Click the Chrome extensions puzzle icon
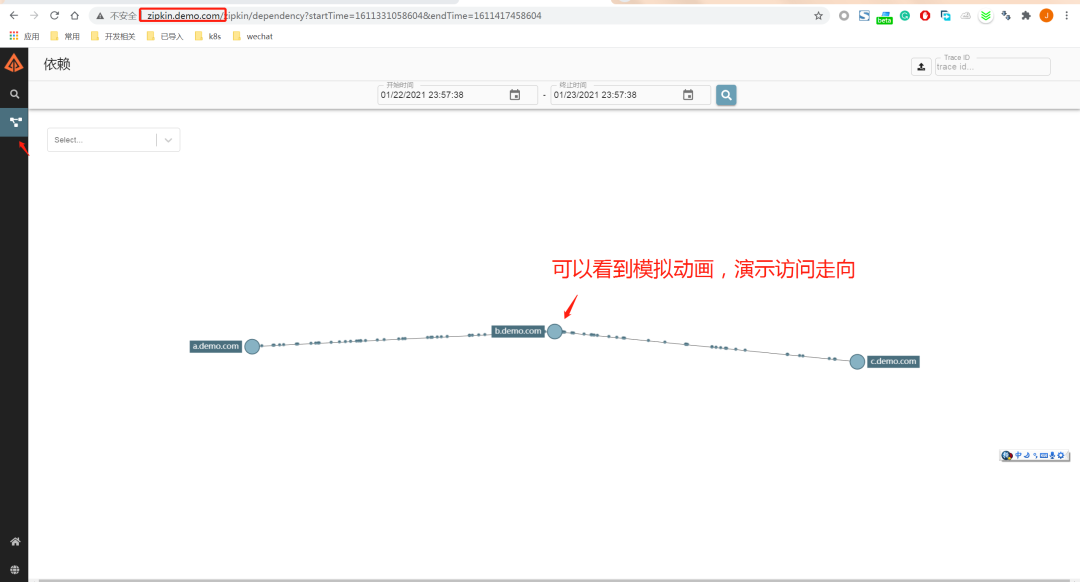 coord(1027,15)
